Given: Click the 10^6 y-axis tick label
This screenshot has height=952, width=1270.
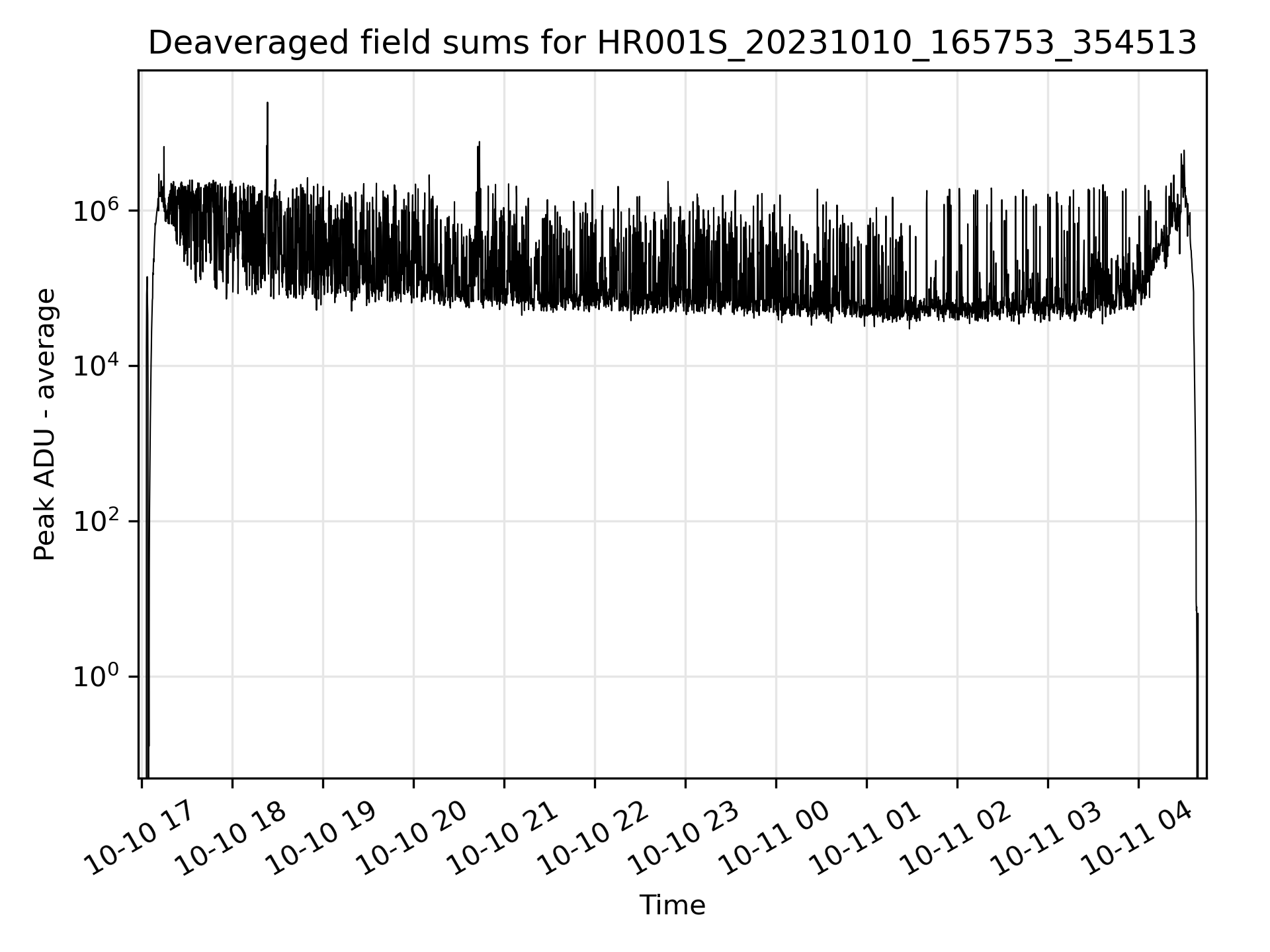Looking at the screenshot, I should pyautogui.click(x=98, y=210).
